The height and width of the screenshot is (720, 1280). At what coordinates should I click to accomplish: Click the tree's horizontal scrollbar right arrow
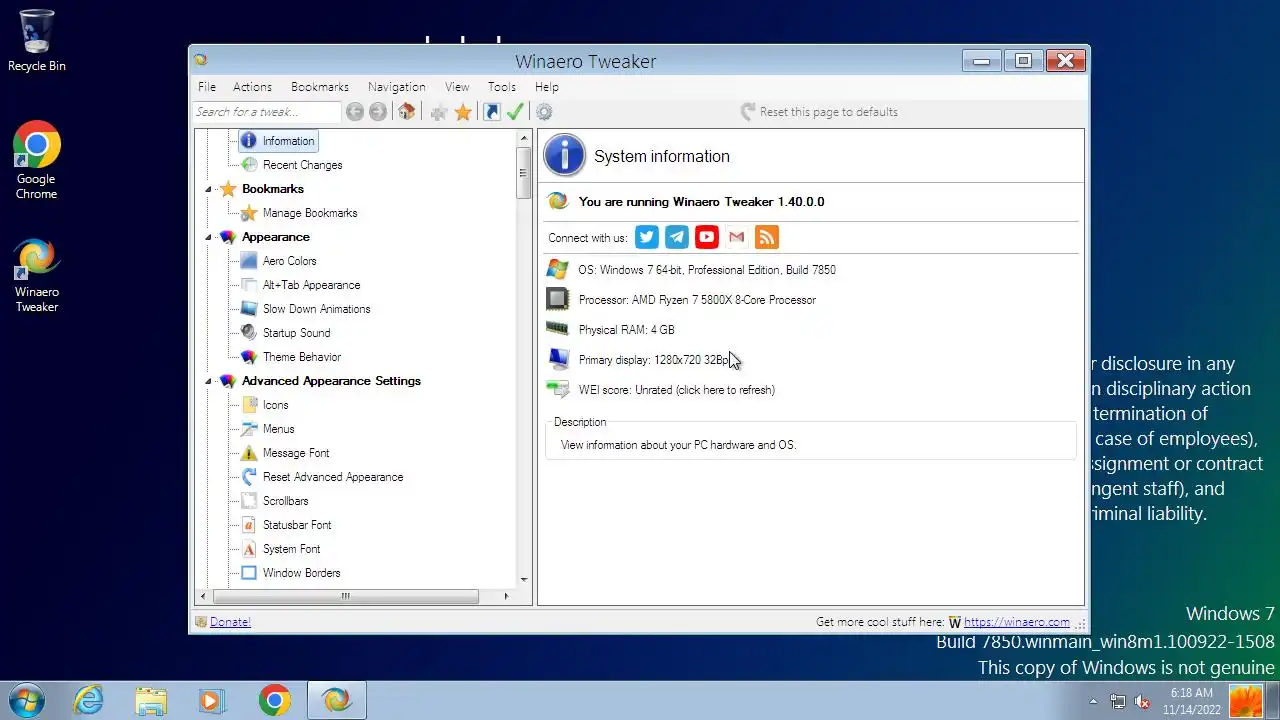tap(506, 596)
